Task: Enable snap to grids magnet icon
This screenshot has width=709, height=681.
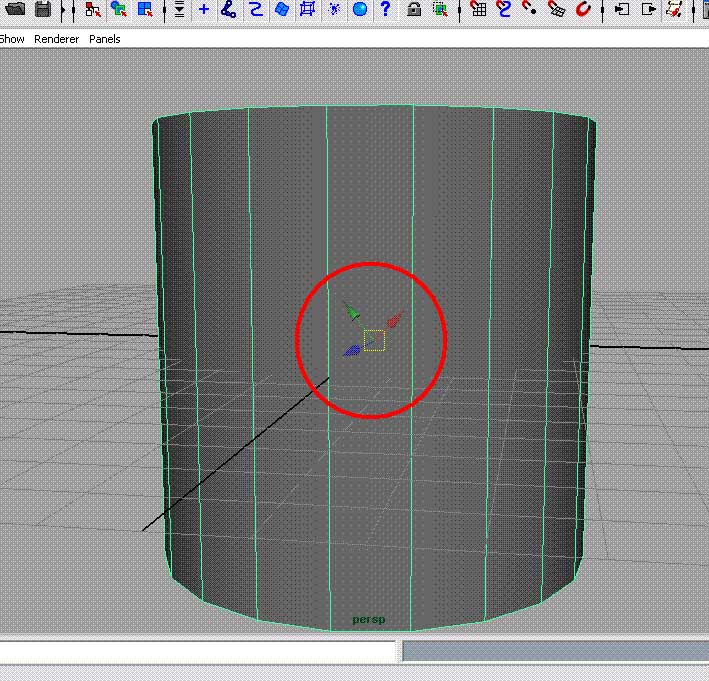Action: (479, 10)
